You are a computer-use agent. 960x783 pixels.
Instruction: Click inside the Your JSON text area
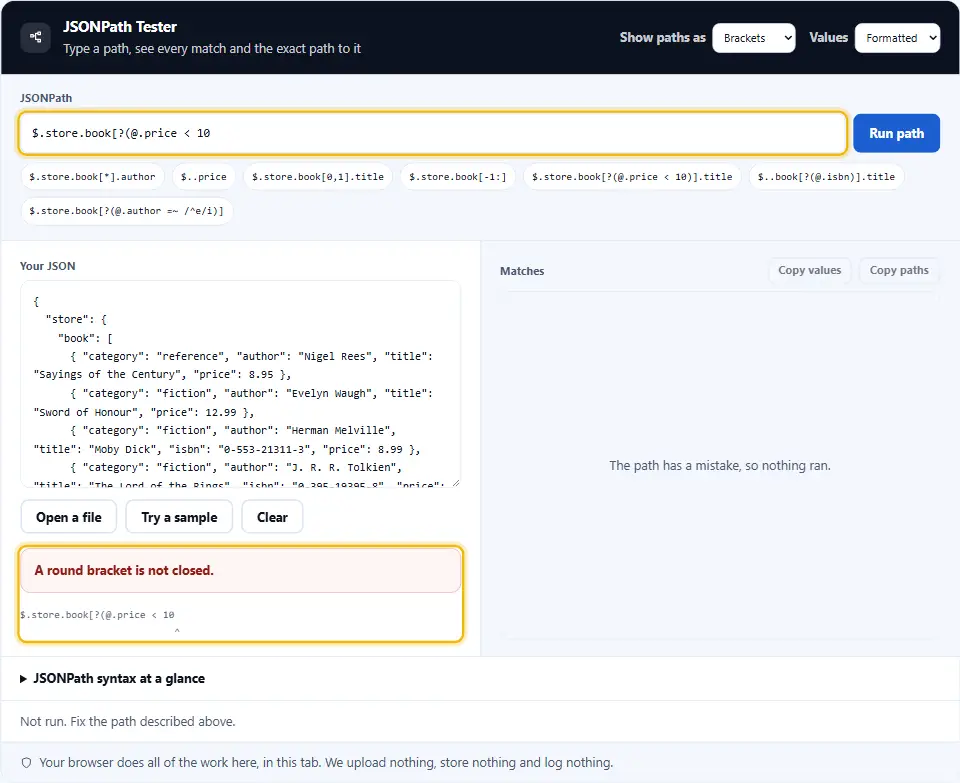(240, 384)
